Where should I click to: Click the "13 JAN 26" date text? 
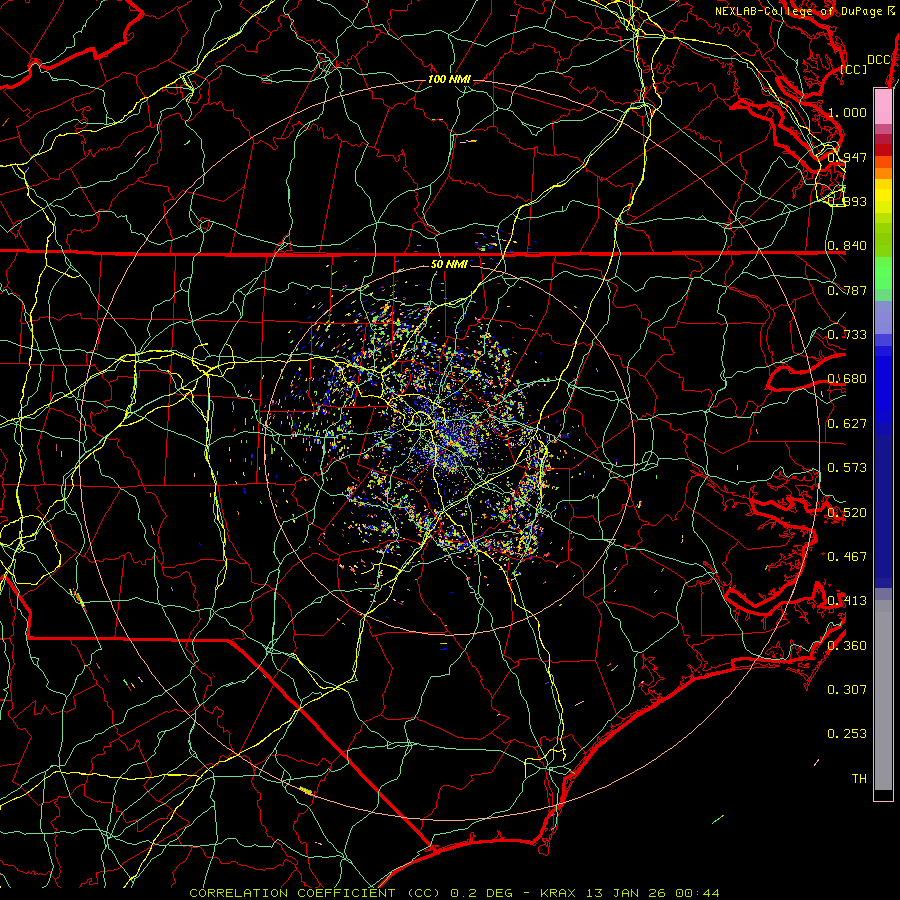[x=627, y=893]
